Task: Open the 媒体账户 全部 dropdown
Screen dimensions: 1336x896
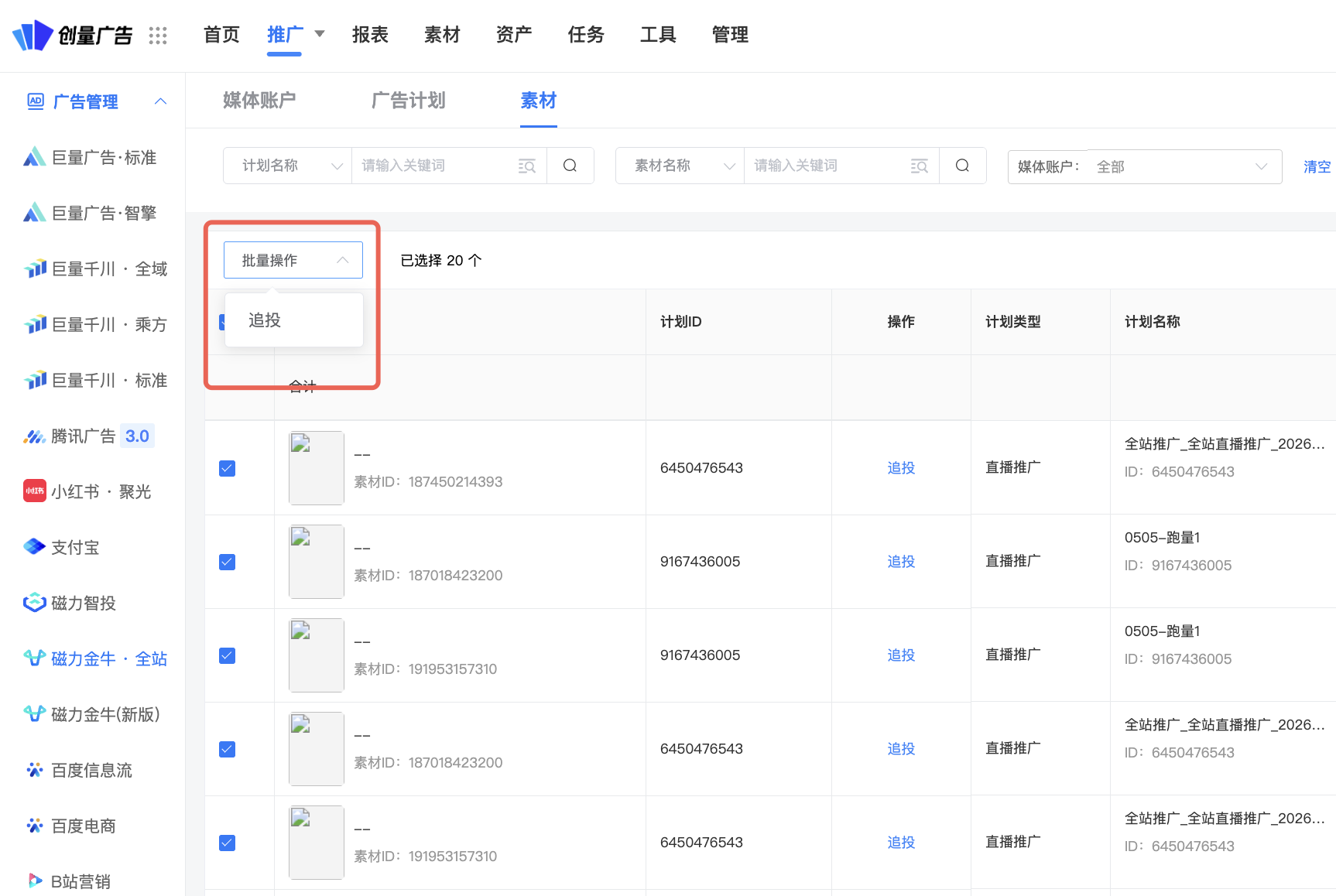Action: tap(1145, 166)
